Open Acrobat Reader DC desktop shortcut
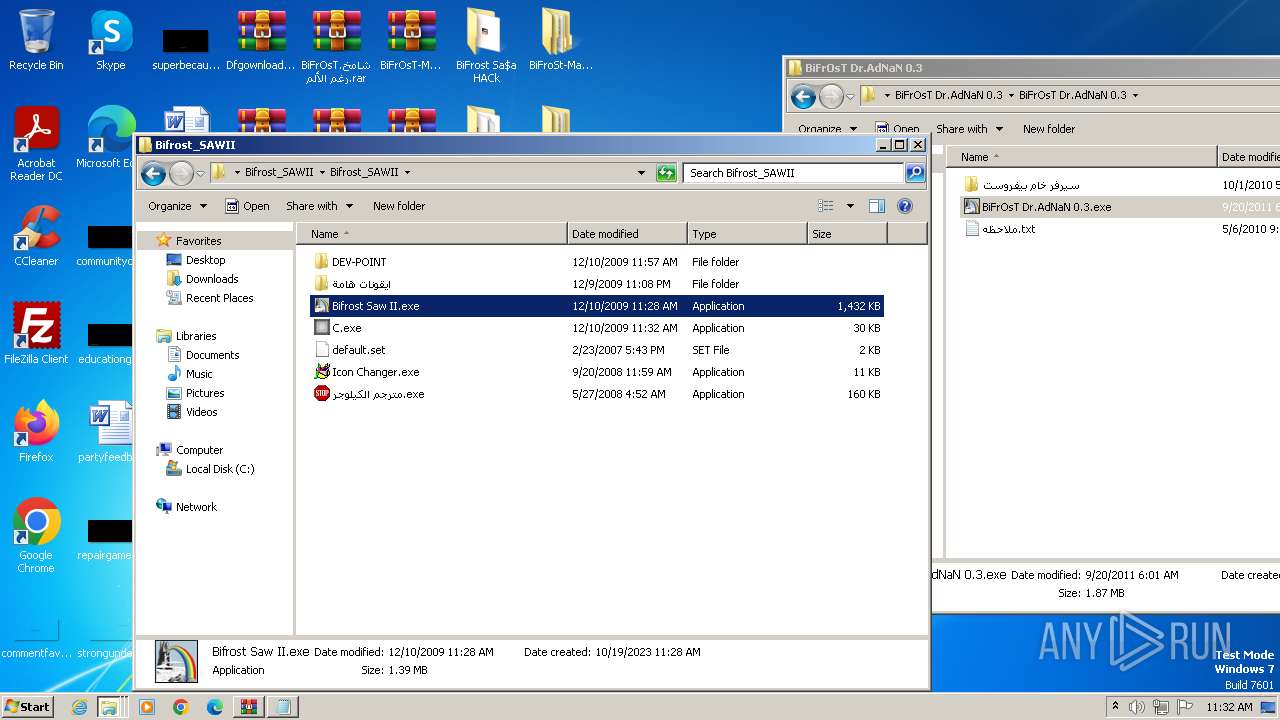 [x=36, y=144]
